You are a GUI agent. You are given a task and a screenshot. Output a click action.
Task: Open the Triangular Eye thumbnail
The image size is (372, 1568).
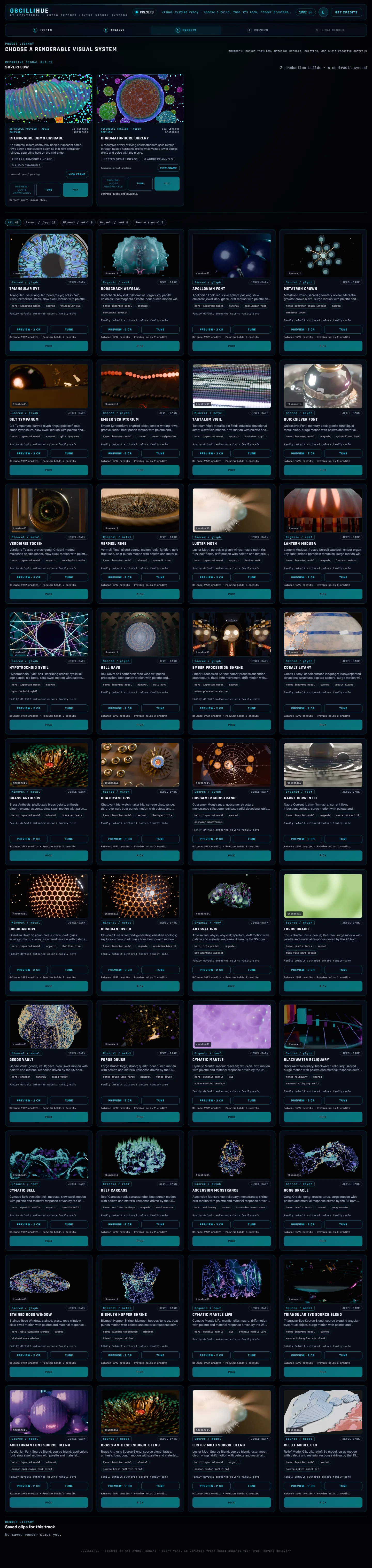click(49, 256)
